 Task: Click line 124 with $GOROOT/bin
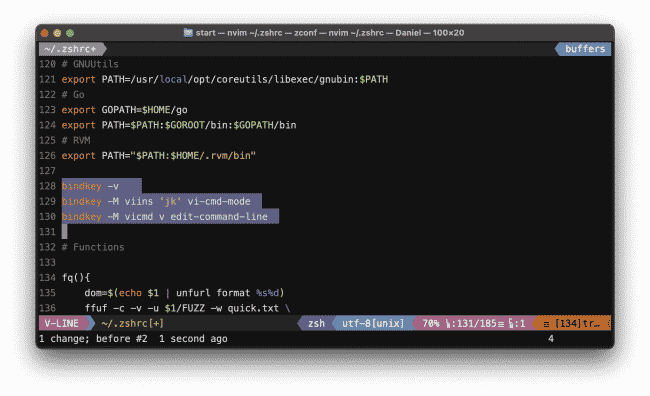(179, 125)
